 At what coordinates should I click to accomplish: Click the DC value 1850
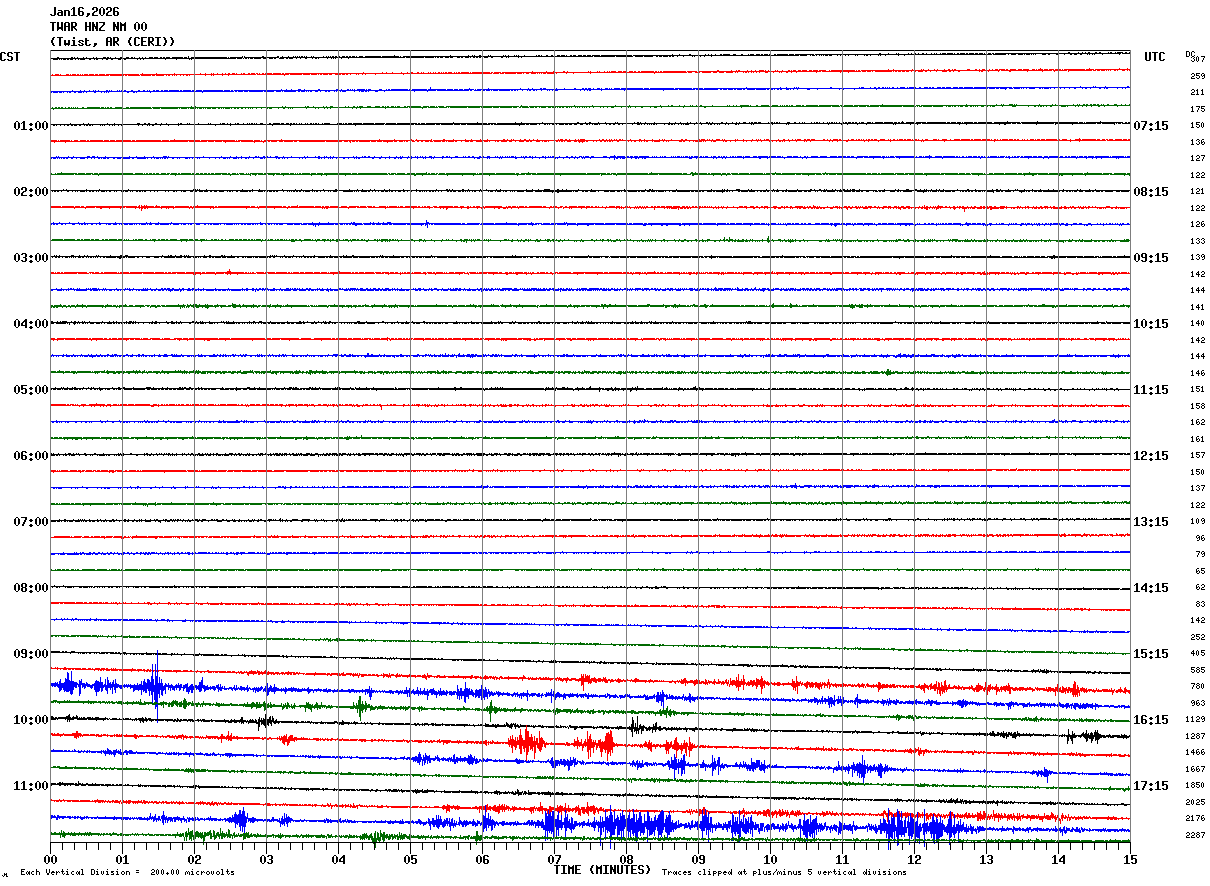click(x=1195, y=785)
